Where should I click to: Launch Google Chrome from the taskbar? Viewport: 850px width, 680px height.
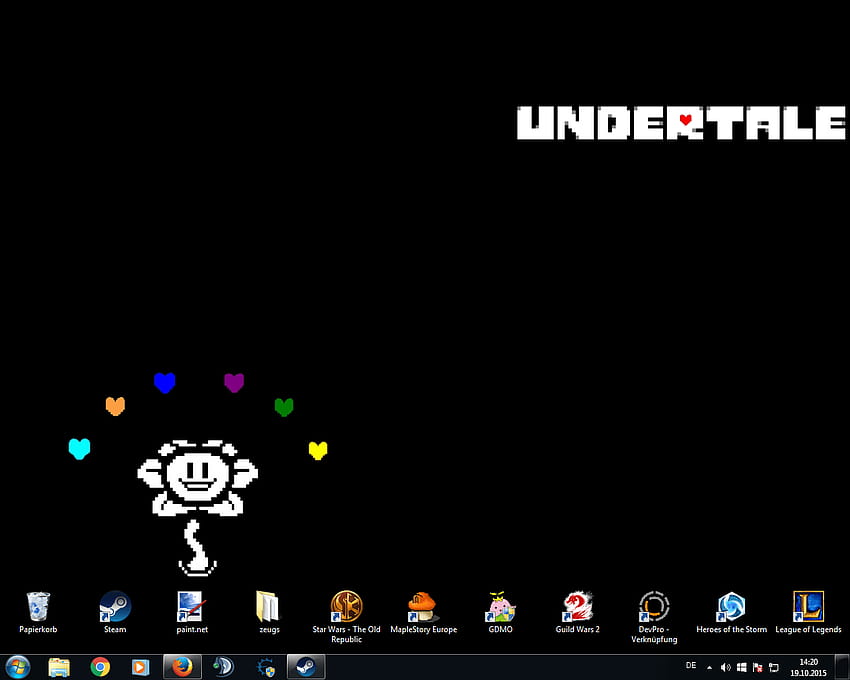[x=100, y=667]
